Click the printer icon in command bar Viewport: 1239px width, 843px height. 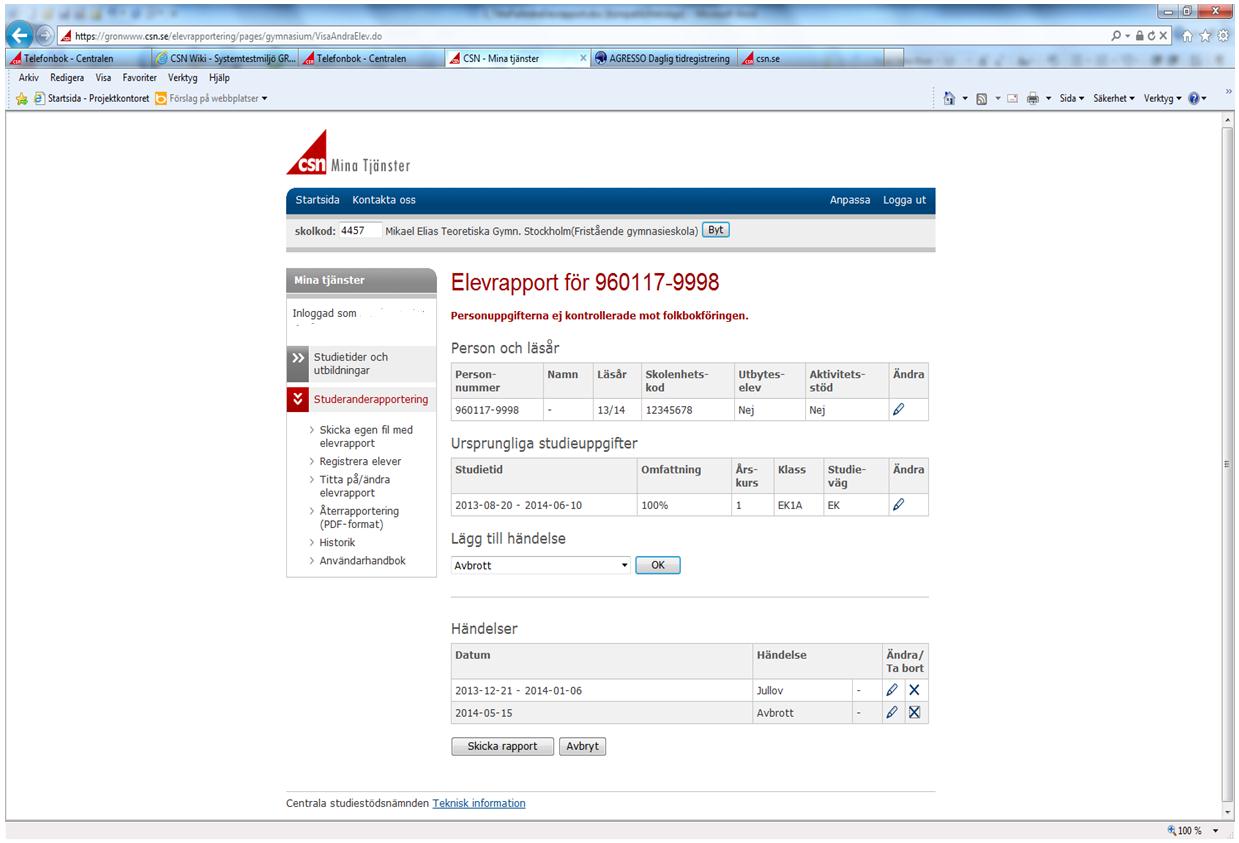1032,98
